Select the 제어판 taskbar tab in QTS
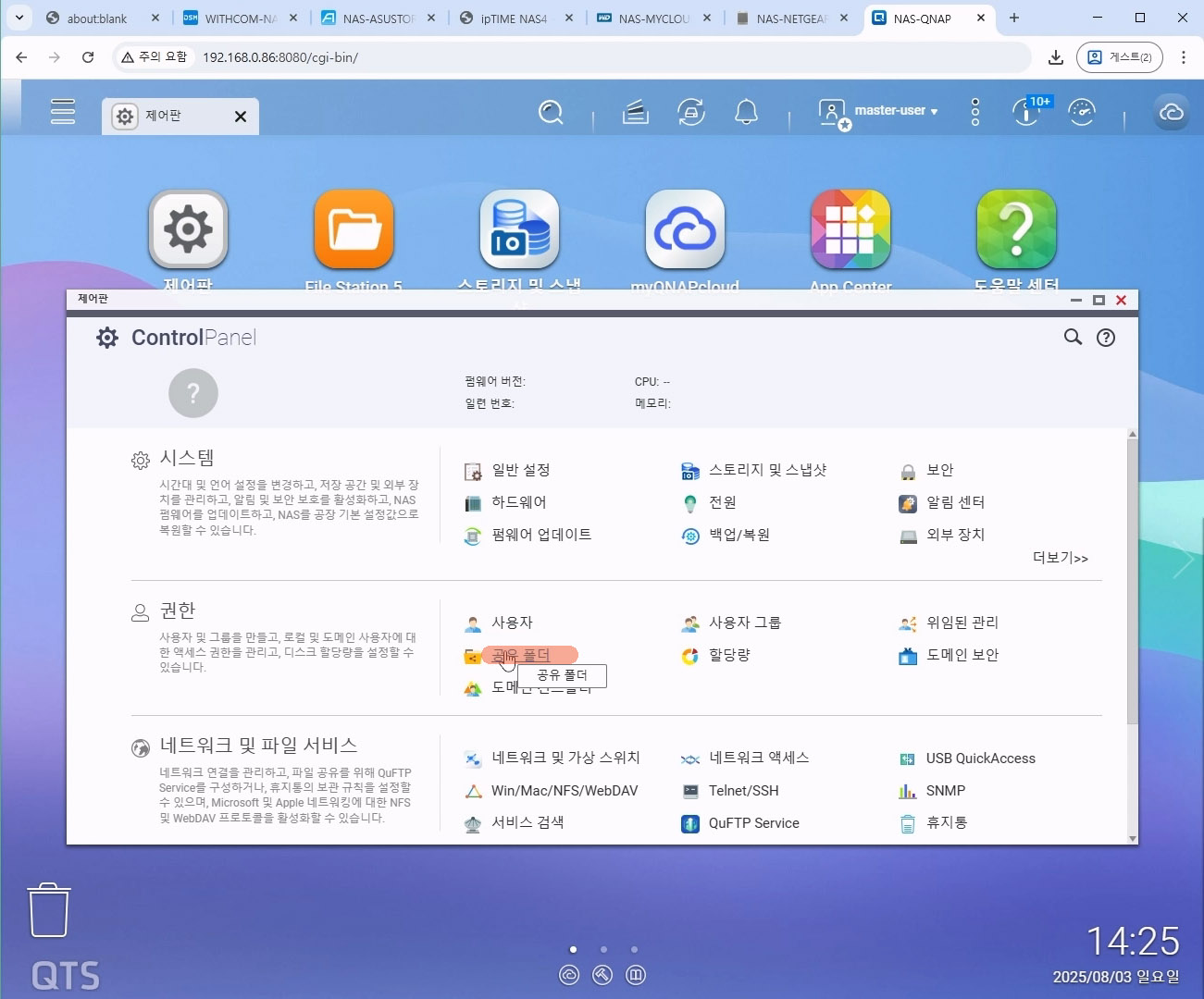This screenshot has height=999, width=1204. (x=164, y=117)
